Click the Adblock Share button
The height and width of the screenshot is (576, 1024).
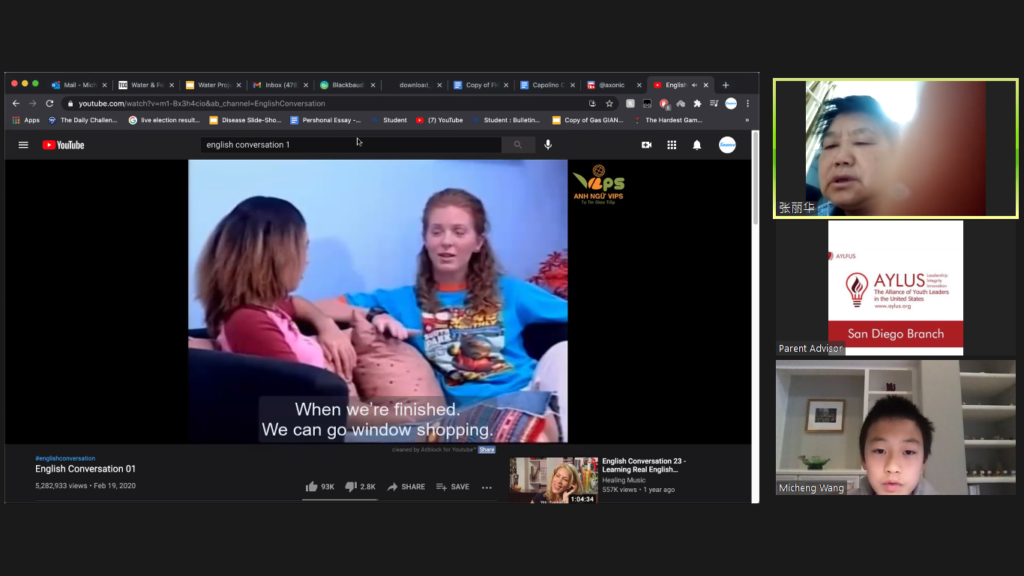(x=487, y=450)
